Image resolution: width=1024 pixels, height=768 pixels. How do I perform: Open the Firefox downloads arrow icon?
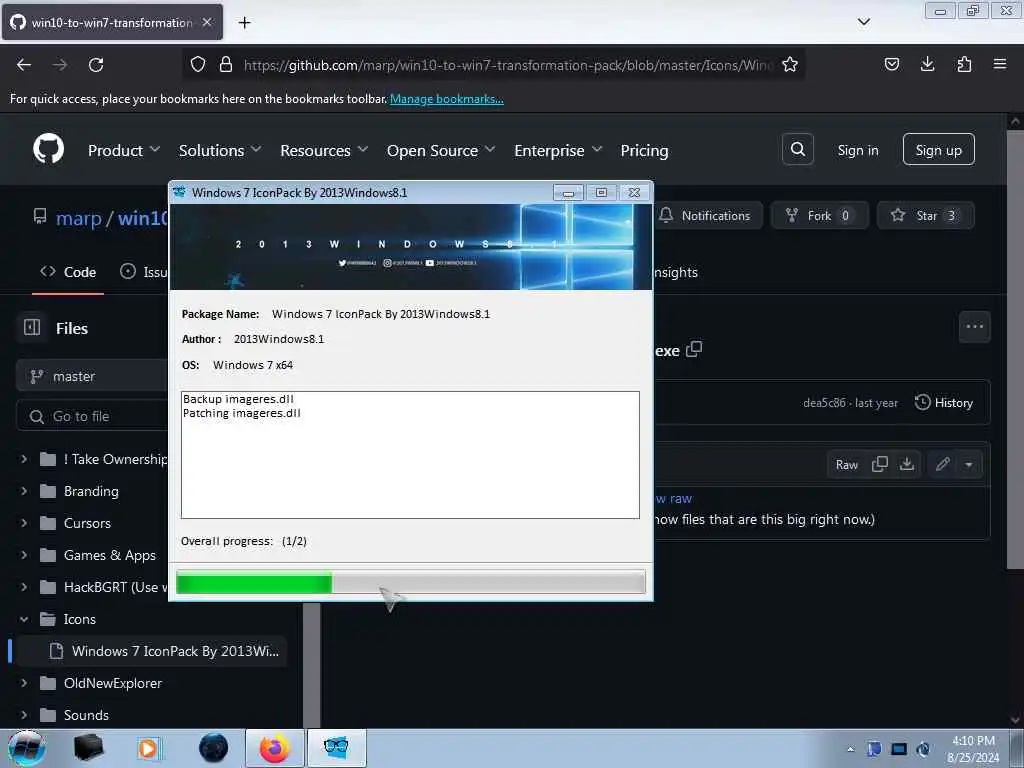tap(927, 64)
